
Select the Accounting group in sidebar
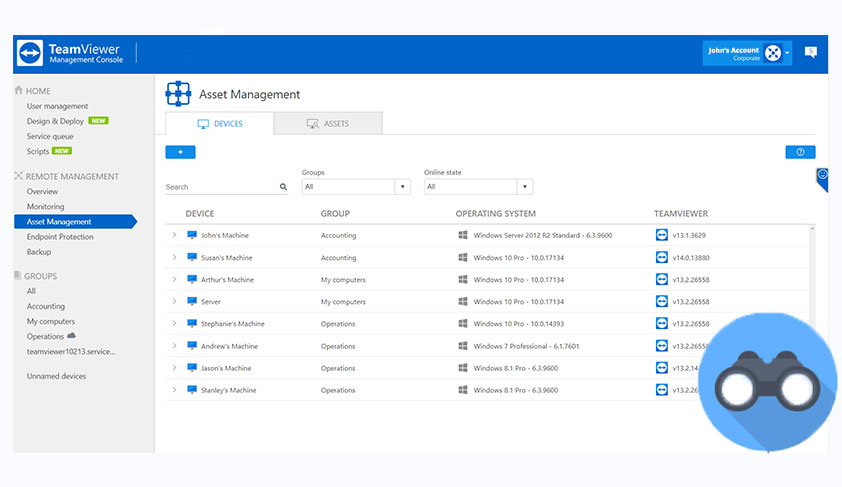(x=46, y=306)
